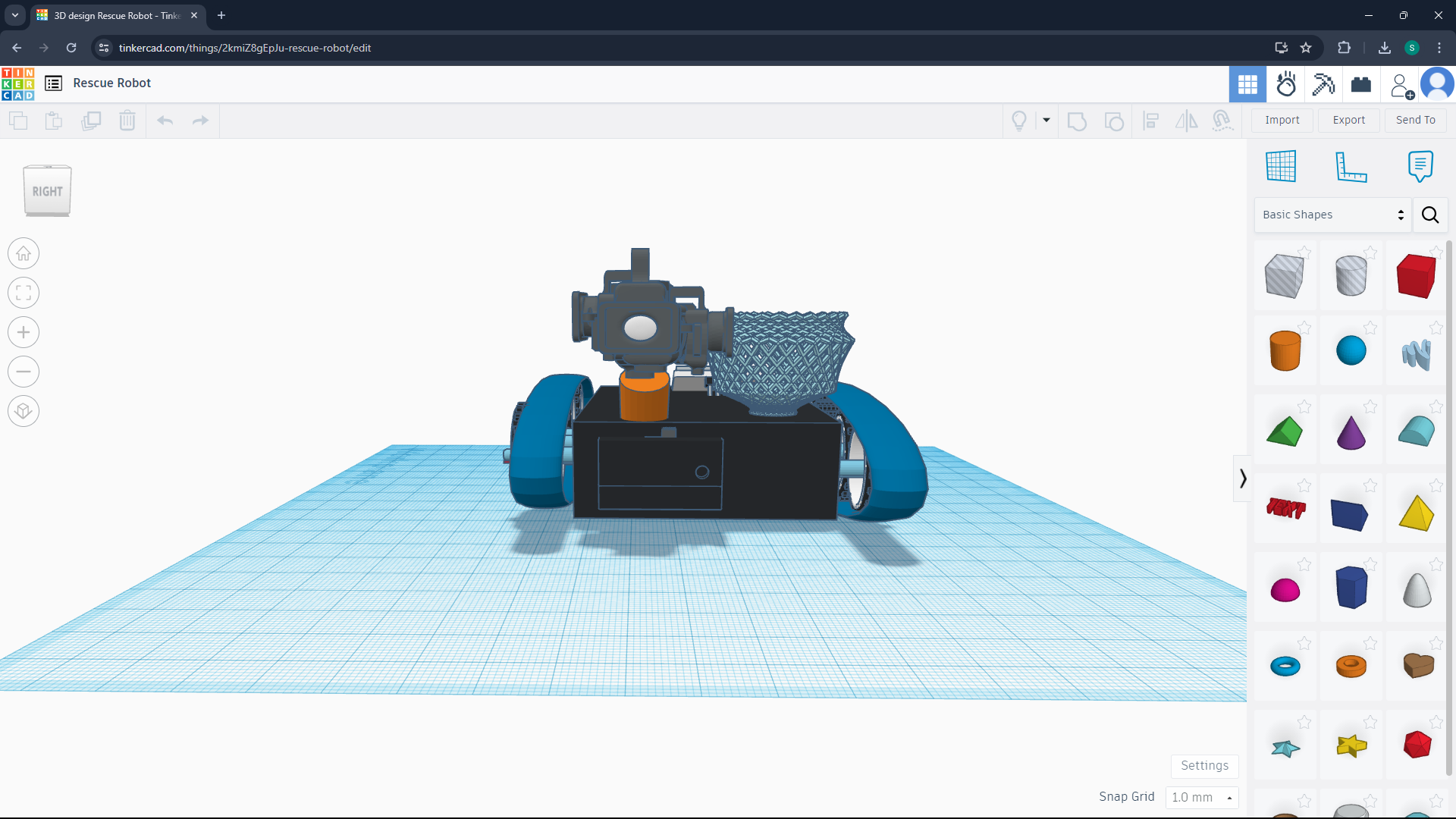Collapse the shapes panel chevron

click(x=1242, y=479)
